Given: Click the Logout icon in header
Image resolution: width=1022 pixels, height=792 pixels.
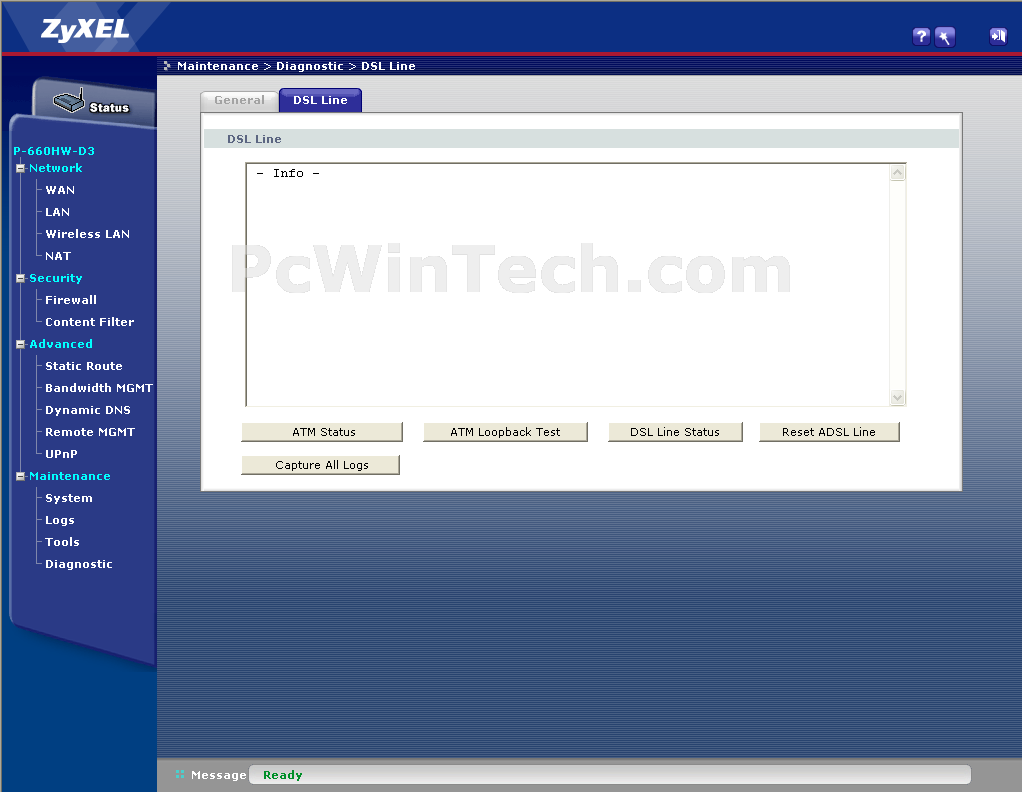Looking at the screenshot, I should point(998,36).
